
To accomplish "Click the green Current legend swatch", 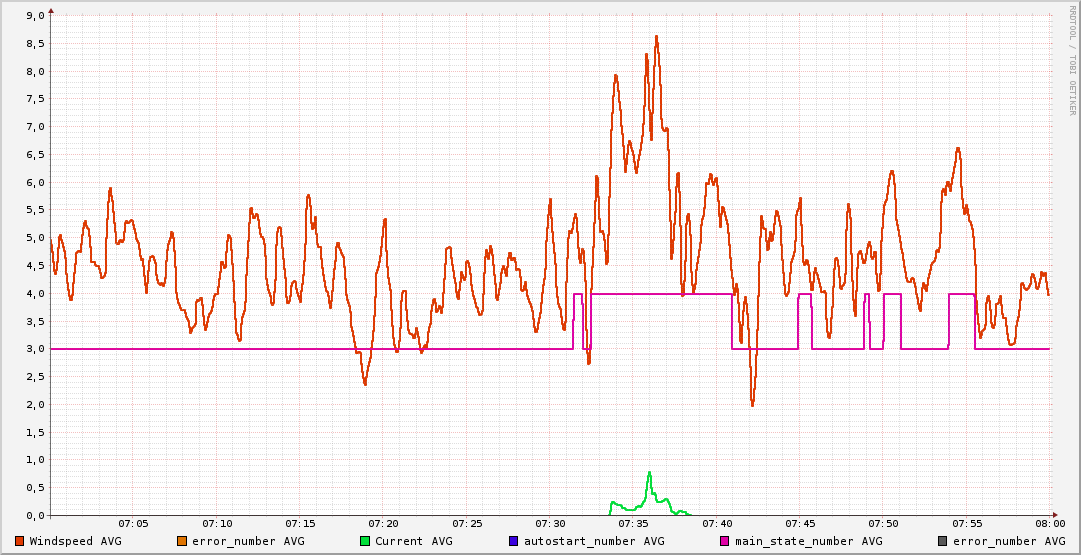I will click(365, 541).
